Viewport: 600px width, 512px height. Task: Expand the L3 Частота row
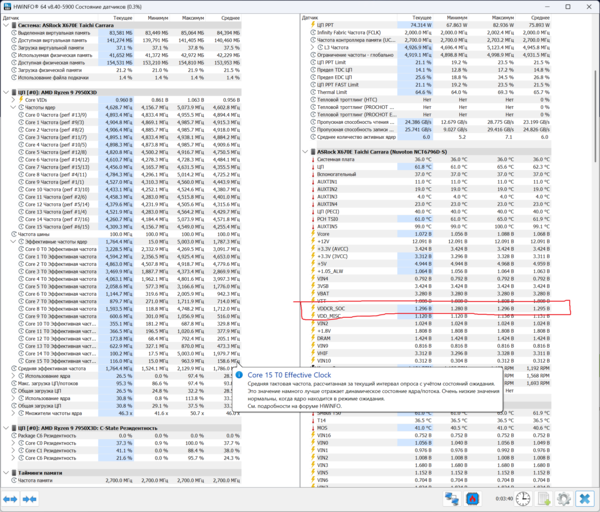point(313,47)
